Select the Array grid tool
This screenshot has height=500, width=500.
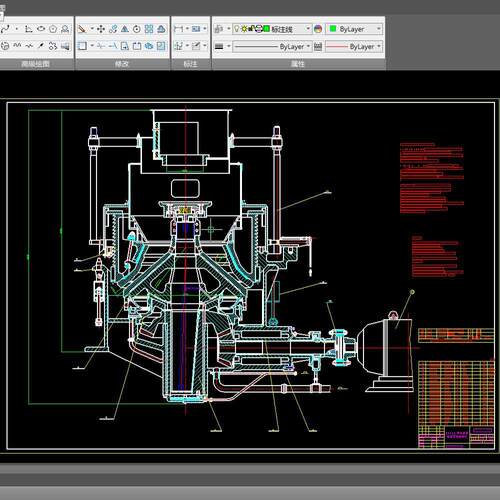(149, 29)
